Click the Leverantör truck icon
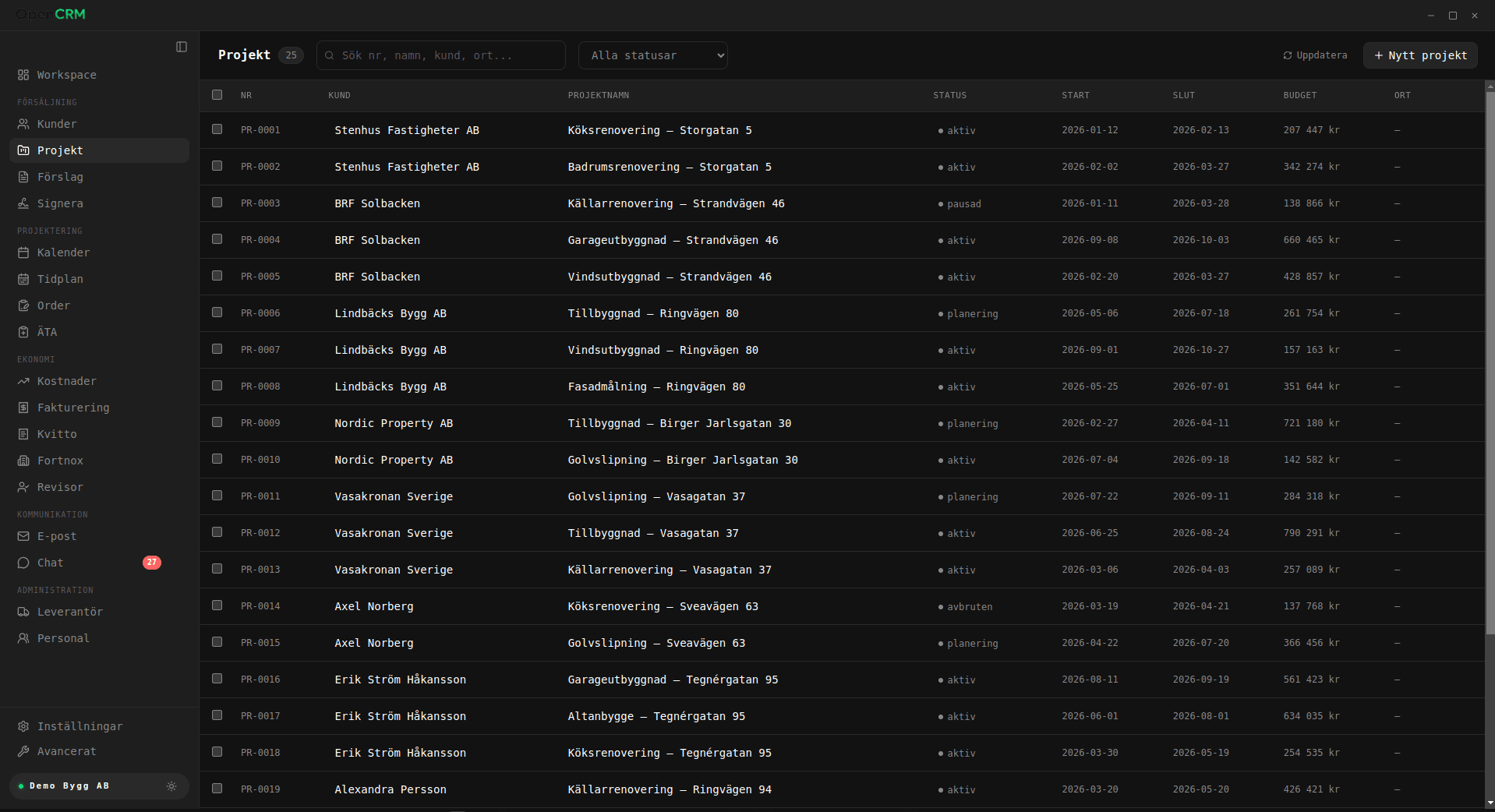The width and height of the screenshot is (1495, 812). coord(23,612)
